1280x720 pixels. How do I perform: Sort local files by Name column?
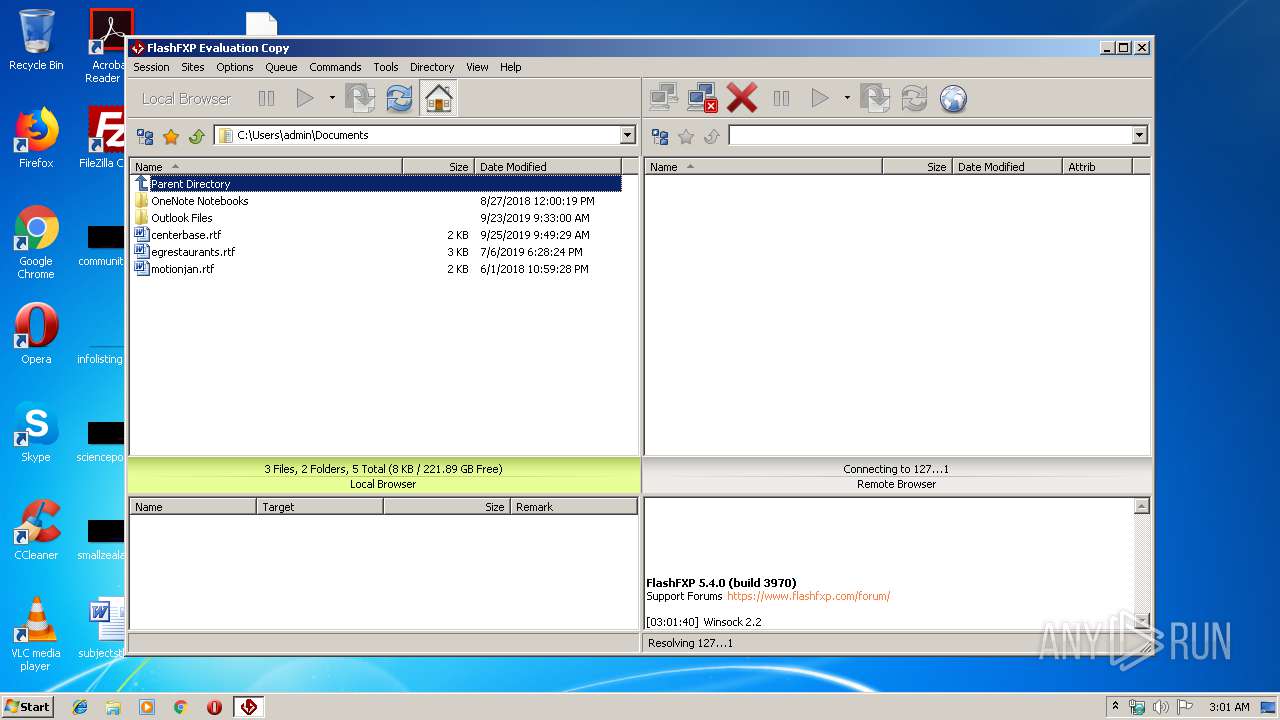tap(267, 167)
